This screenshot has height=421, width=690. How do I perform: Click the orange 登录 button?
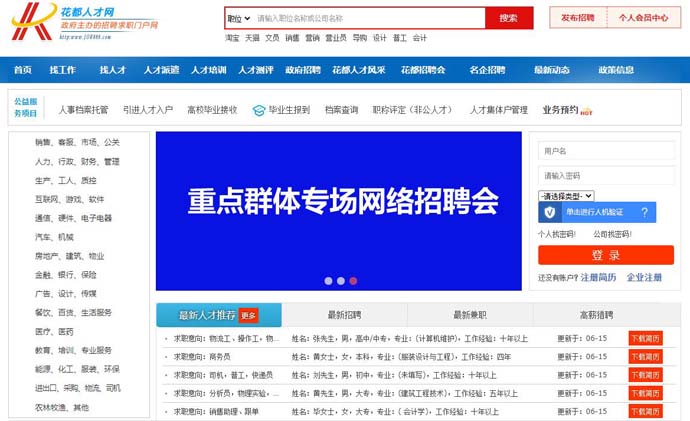click(x=606, y=255)
